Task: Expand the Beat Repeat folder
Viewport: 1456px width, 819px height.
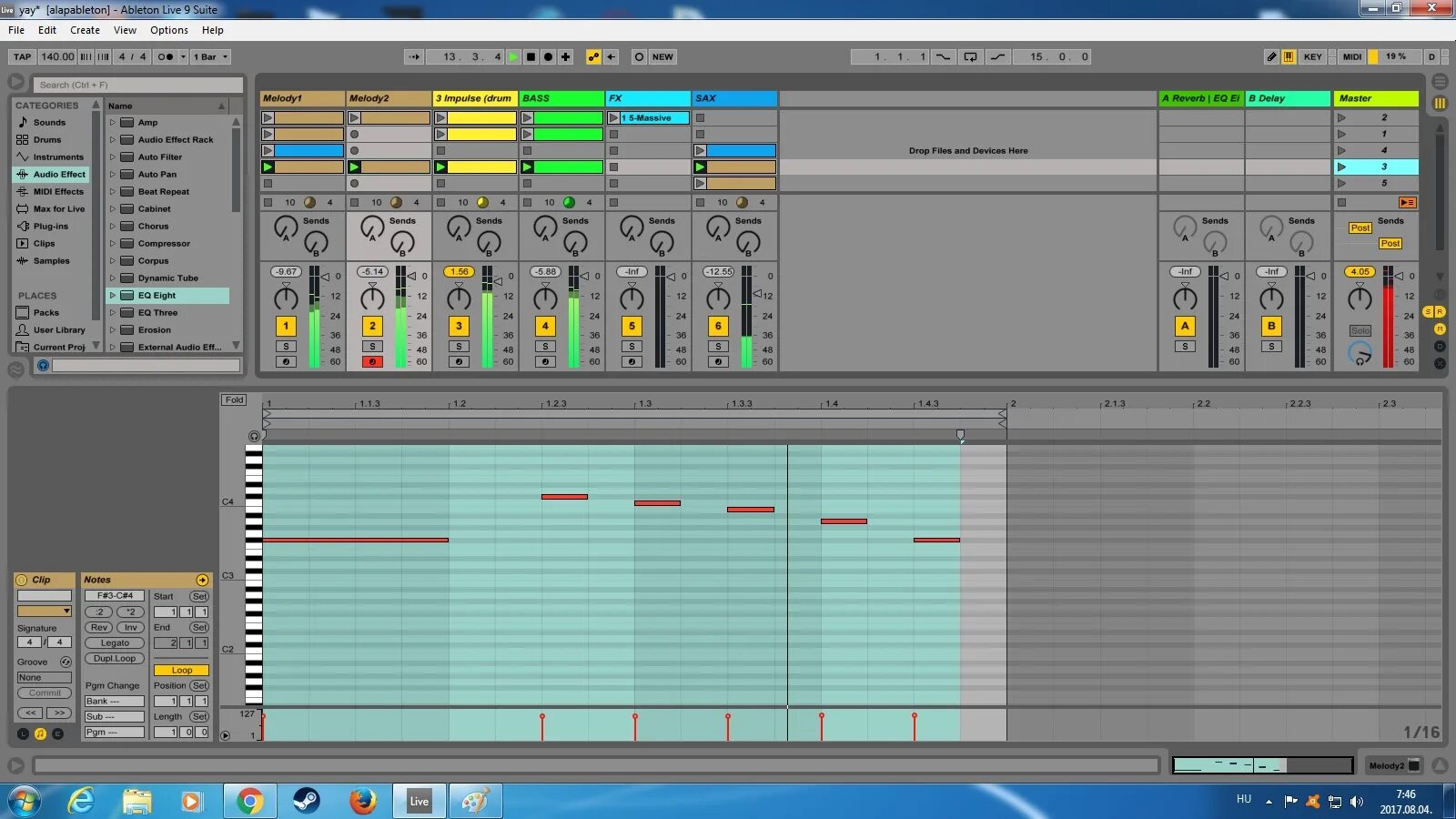Action: point(113,191)
